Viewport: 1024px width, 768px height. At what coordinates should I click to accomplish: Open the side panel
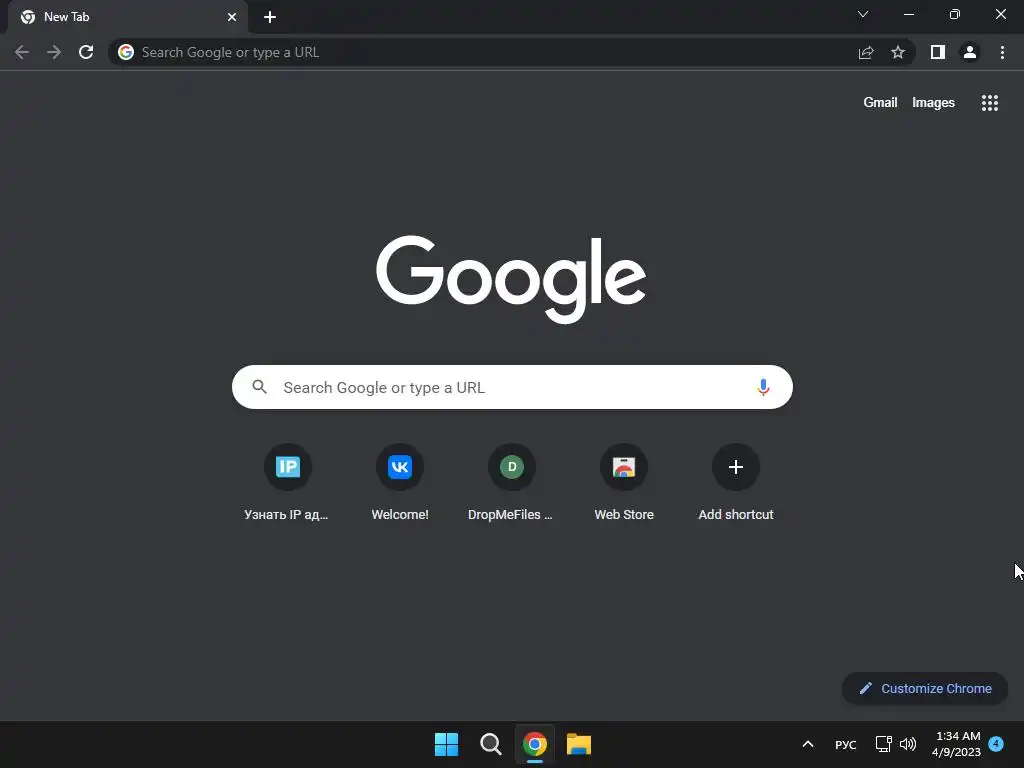(938, 52)
